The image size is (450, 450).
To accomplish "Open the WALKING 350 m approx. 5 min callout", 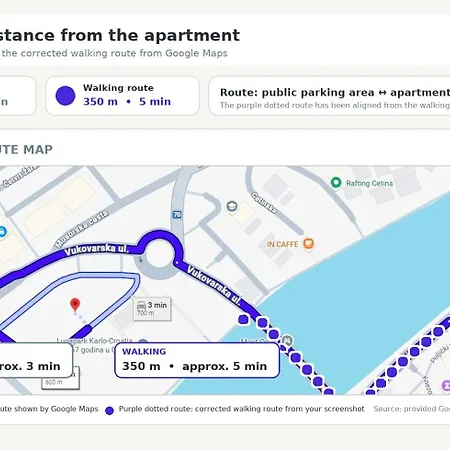I will pyautogui.click(x=197, y=360).
